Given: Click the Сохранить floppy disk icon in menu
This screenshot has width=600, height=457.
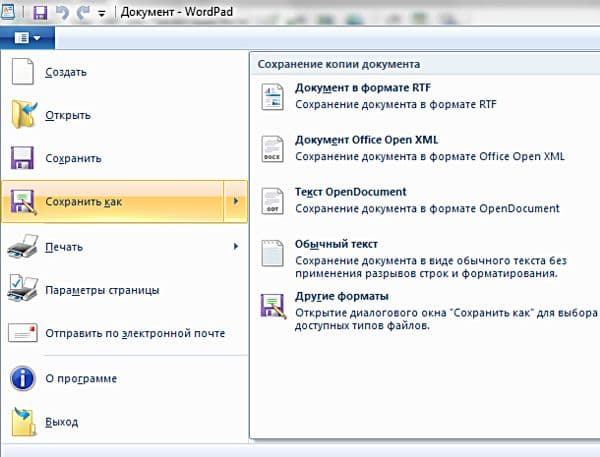Looking at the screenshot, I should [x=23, y=158].
